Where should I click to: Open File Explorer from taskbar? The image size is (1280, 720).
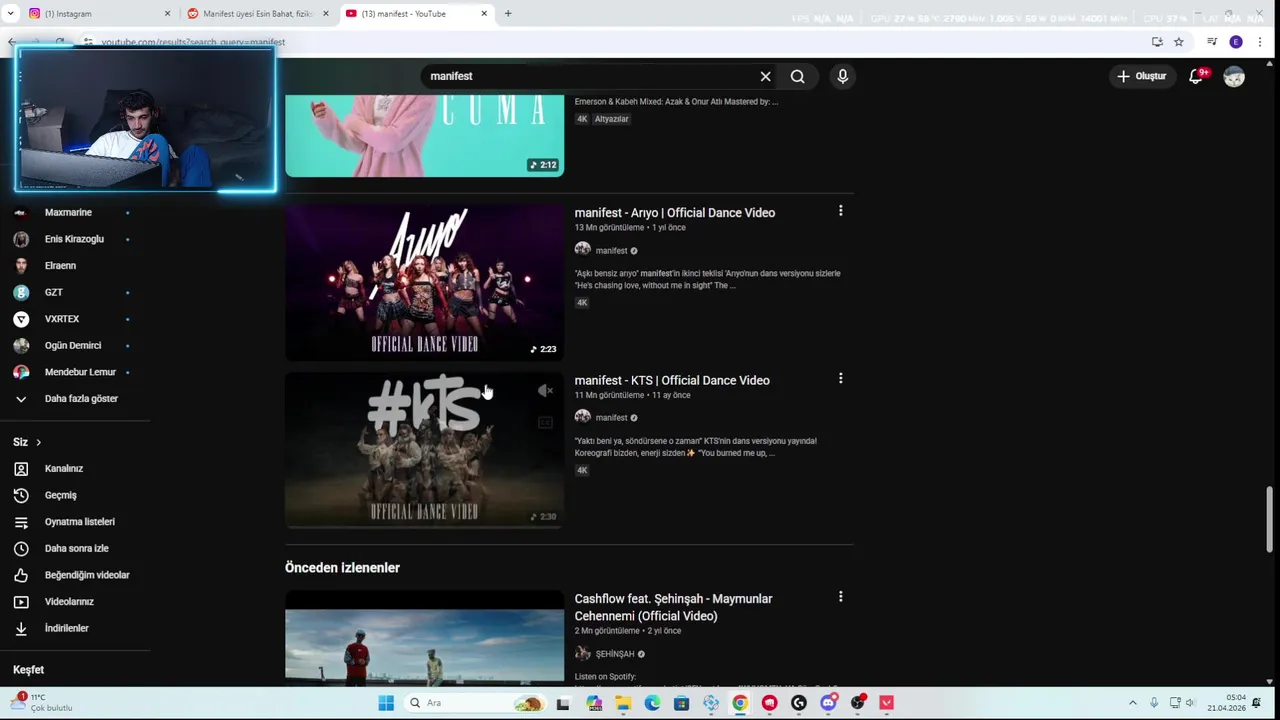[x=623, y=703]
